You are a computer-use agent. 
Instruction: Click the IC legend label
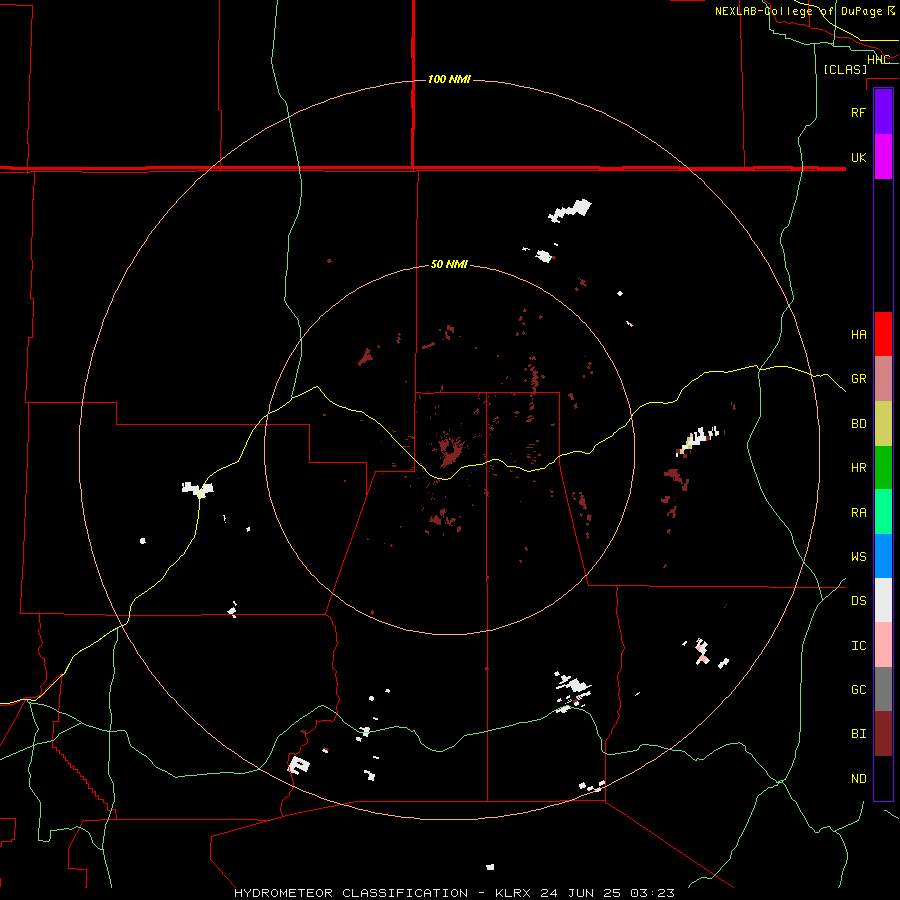[858, 646]
